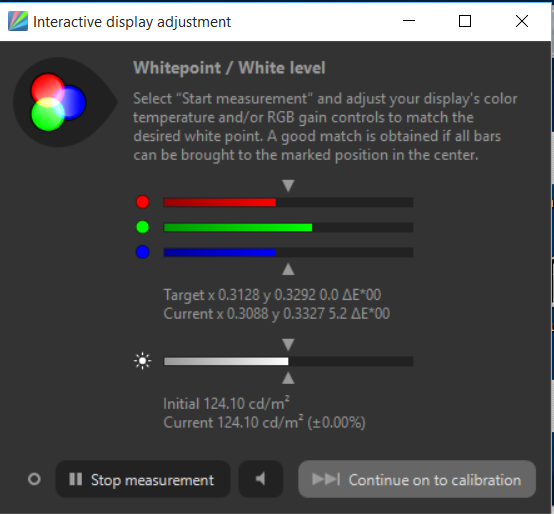The height and width of the screenshot is (514, 554).
Task: Maximize the Interactive display adjustment window
Action: pos(465,21)
